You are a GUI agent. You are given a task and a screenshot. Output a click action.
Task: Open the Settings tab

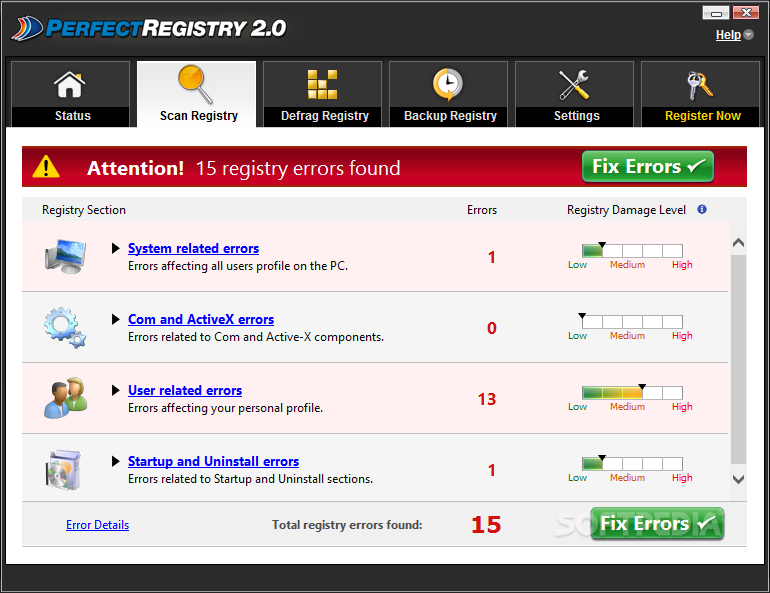pyautogui.click(x=575, y=94)
